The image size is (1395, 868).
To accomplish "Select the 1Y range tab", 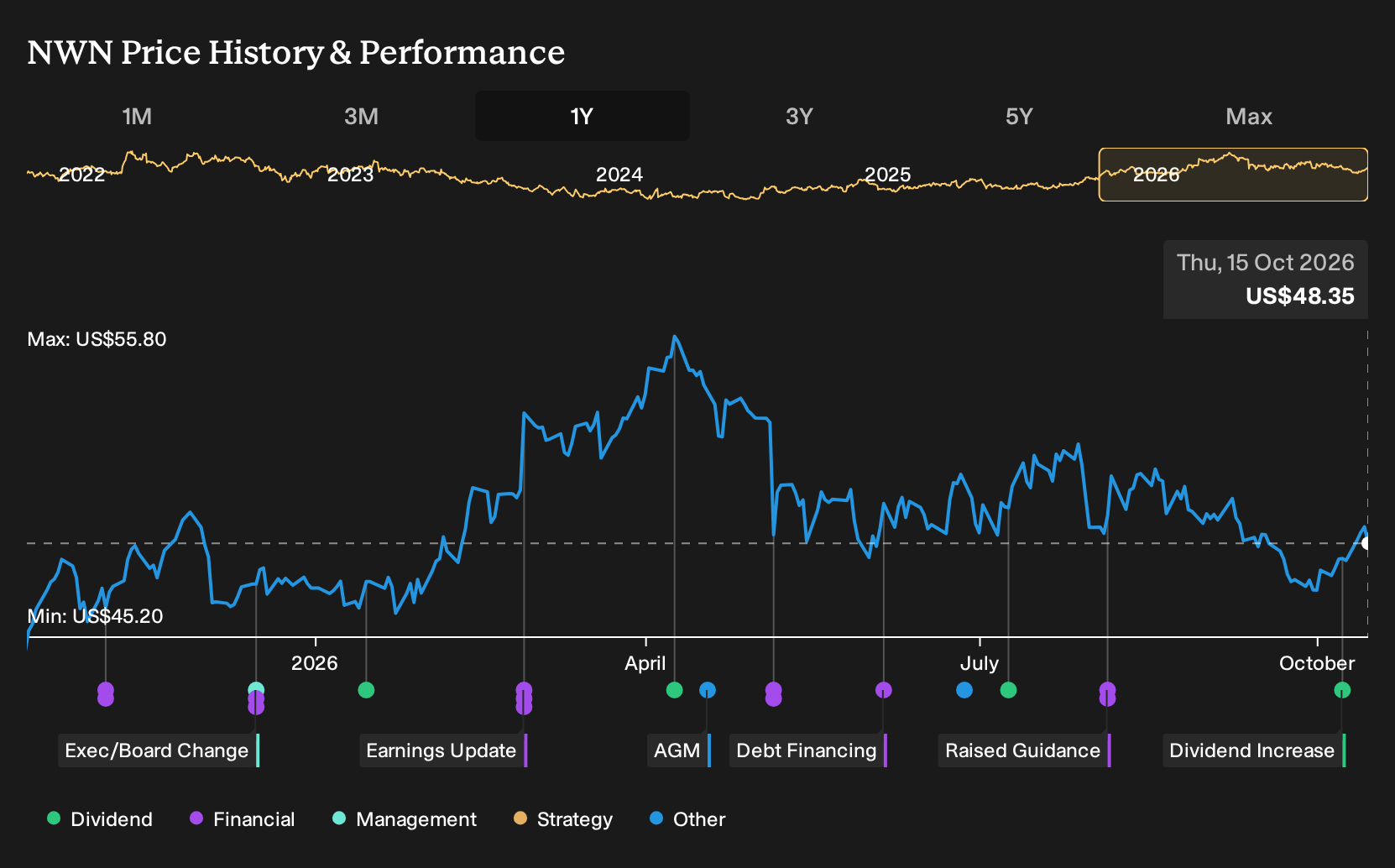I will coord(582,116).
